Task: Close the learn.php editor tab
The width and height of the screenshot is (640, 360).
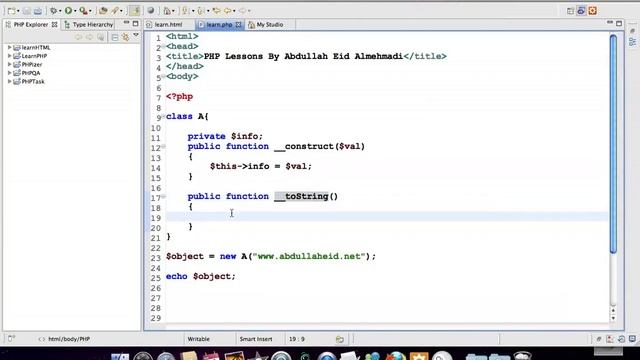Action: (x=238, y=24)
